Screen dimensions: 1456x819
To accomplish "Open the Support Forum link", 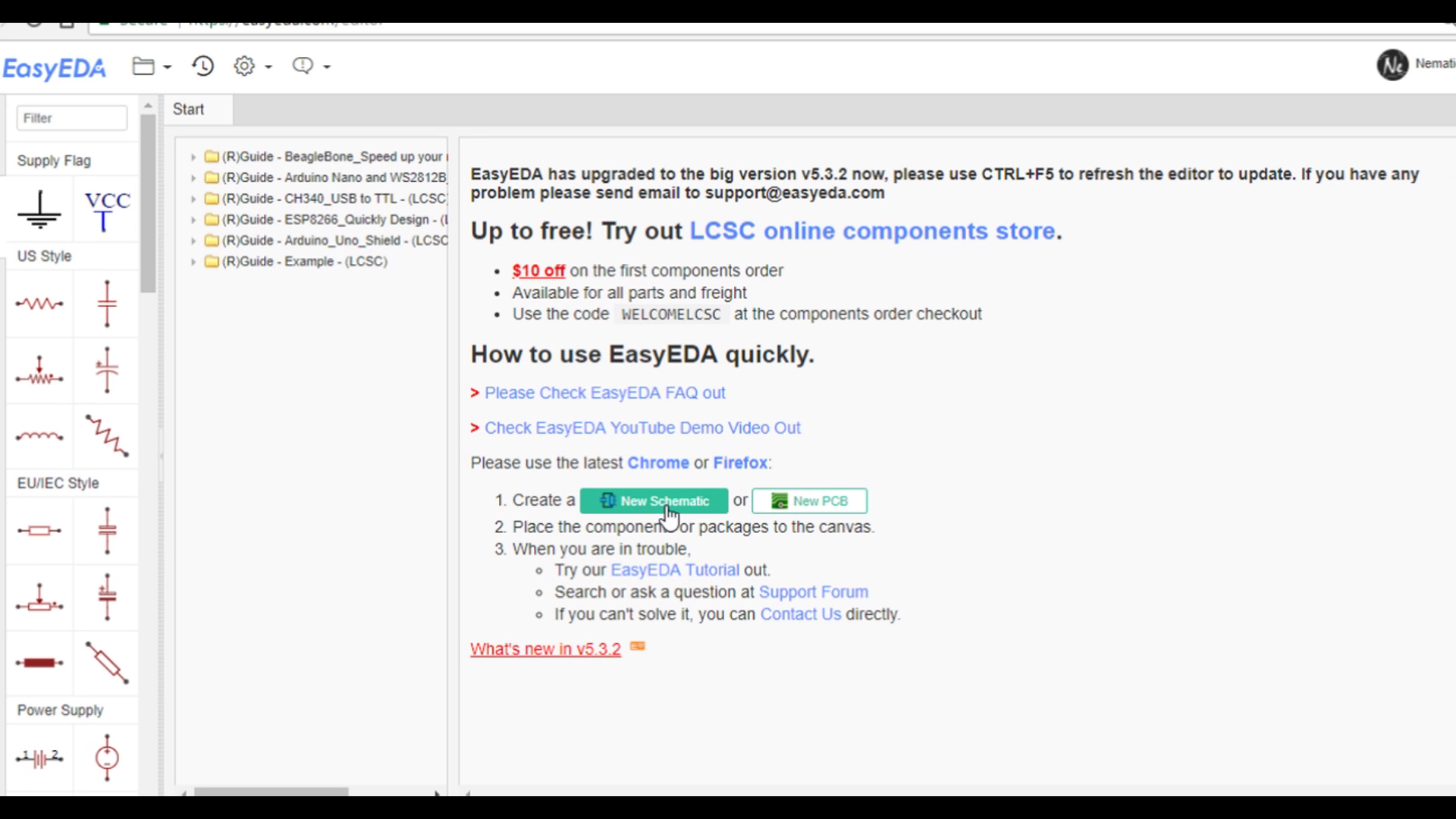I will [x=813, y=592].
